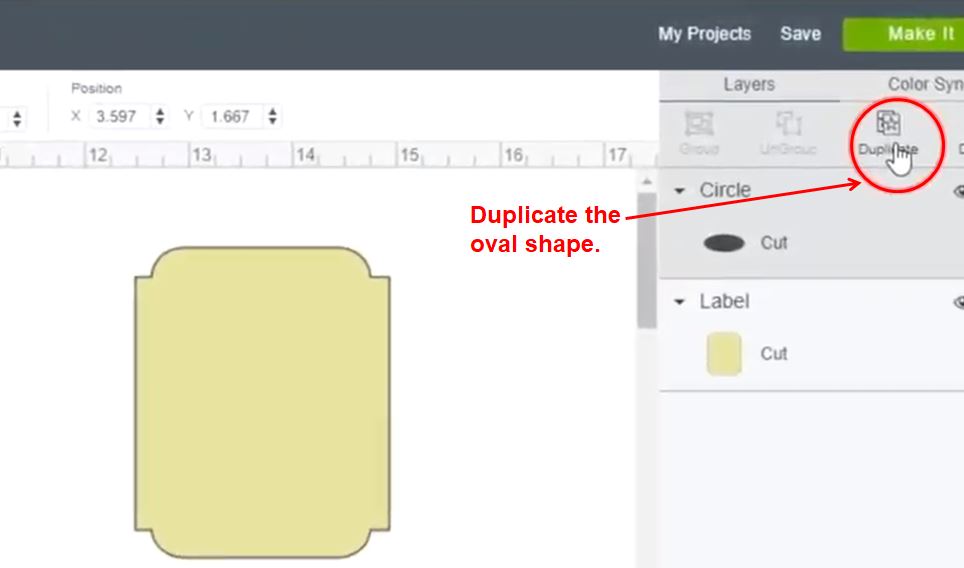Open My Projects

[x=705, y=34]
